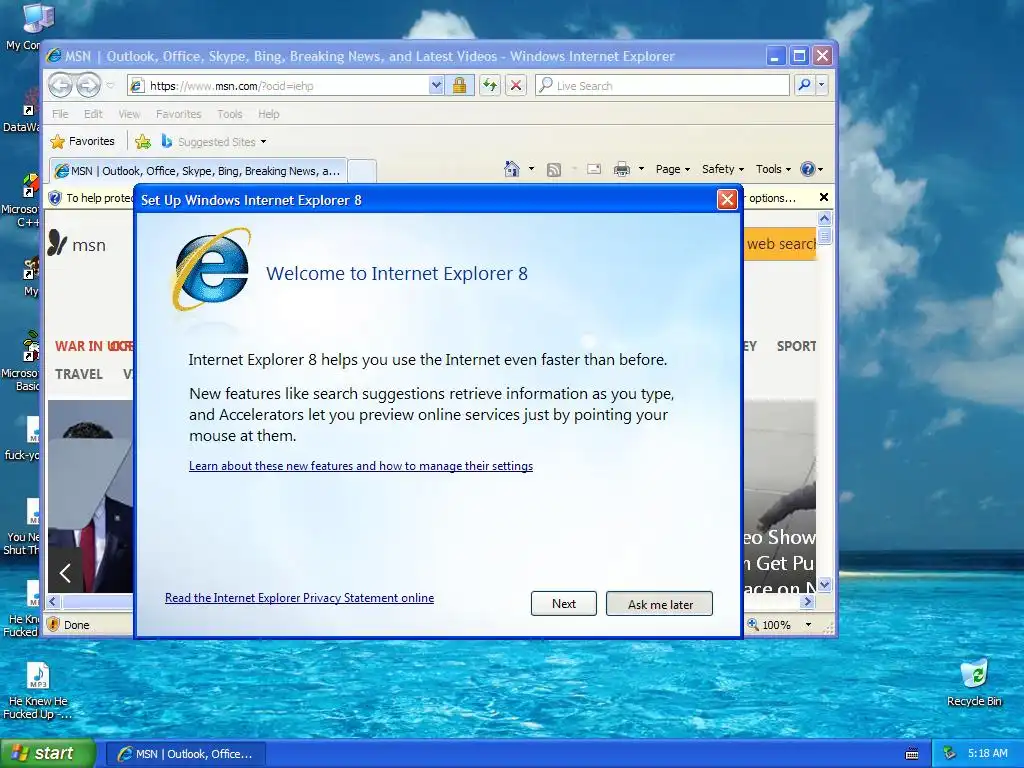Close the Set Up Internet Explorer 8 dialog
The image size is (1024, 768).
tap(727, 199)
